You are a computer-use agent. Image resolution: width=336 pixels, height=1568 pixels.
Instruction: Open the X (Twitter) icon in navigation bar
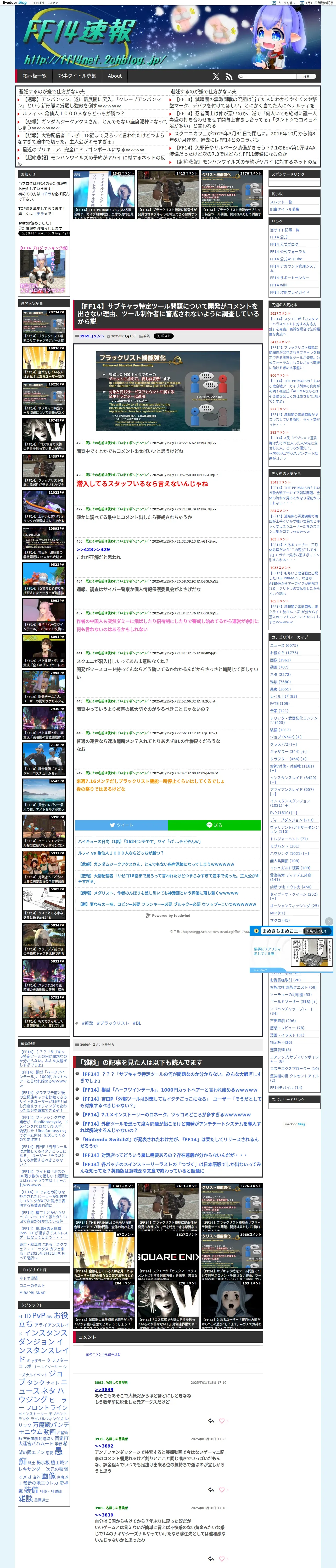point(216,77)
